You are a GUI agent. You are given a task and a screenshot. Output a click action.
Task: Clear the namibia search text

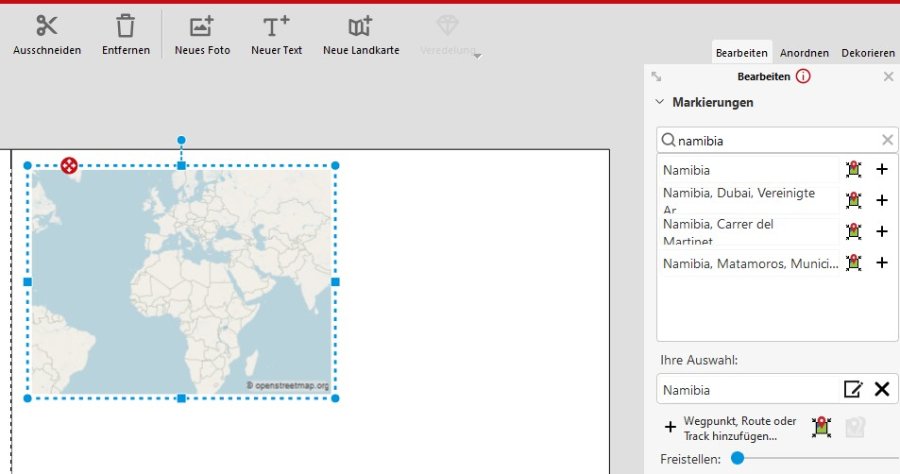[x=887, y=141]
